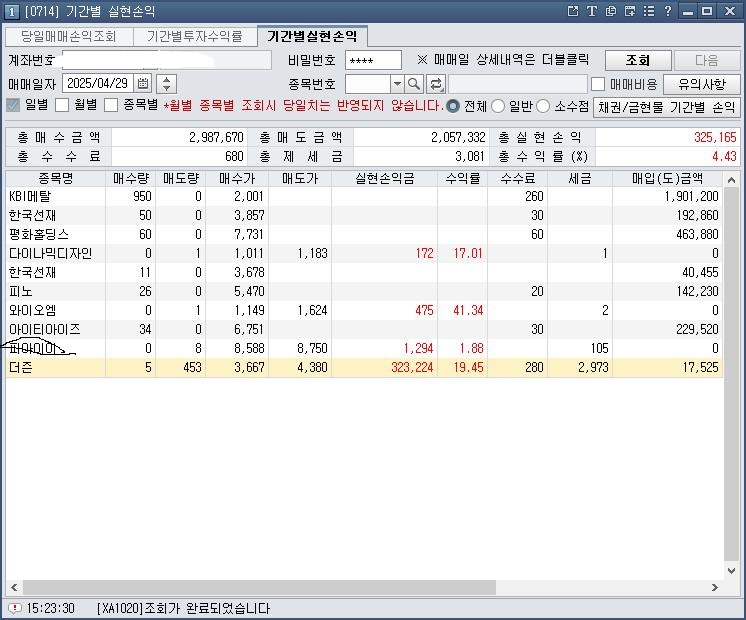Enable the 종목별 checkbox
746x620 pixels.
point(111,105)
